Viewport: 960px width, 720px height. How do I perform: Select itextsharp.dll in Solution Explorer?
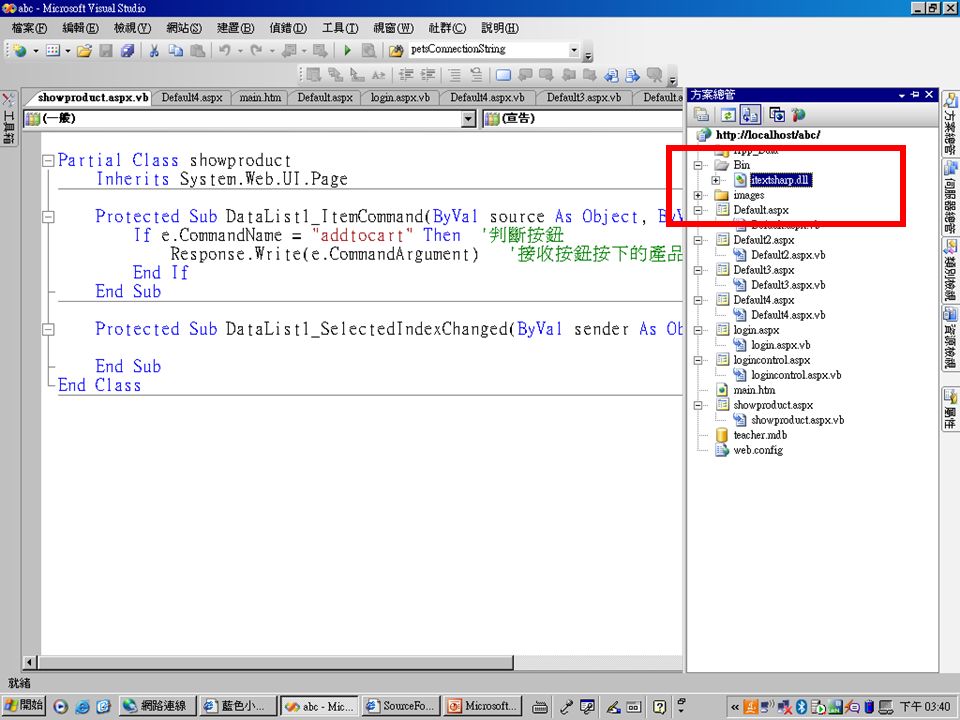click(x=780, y=180)
